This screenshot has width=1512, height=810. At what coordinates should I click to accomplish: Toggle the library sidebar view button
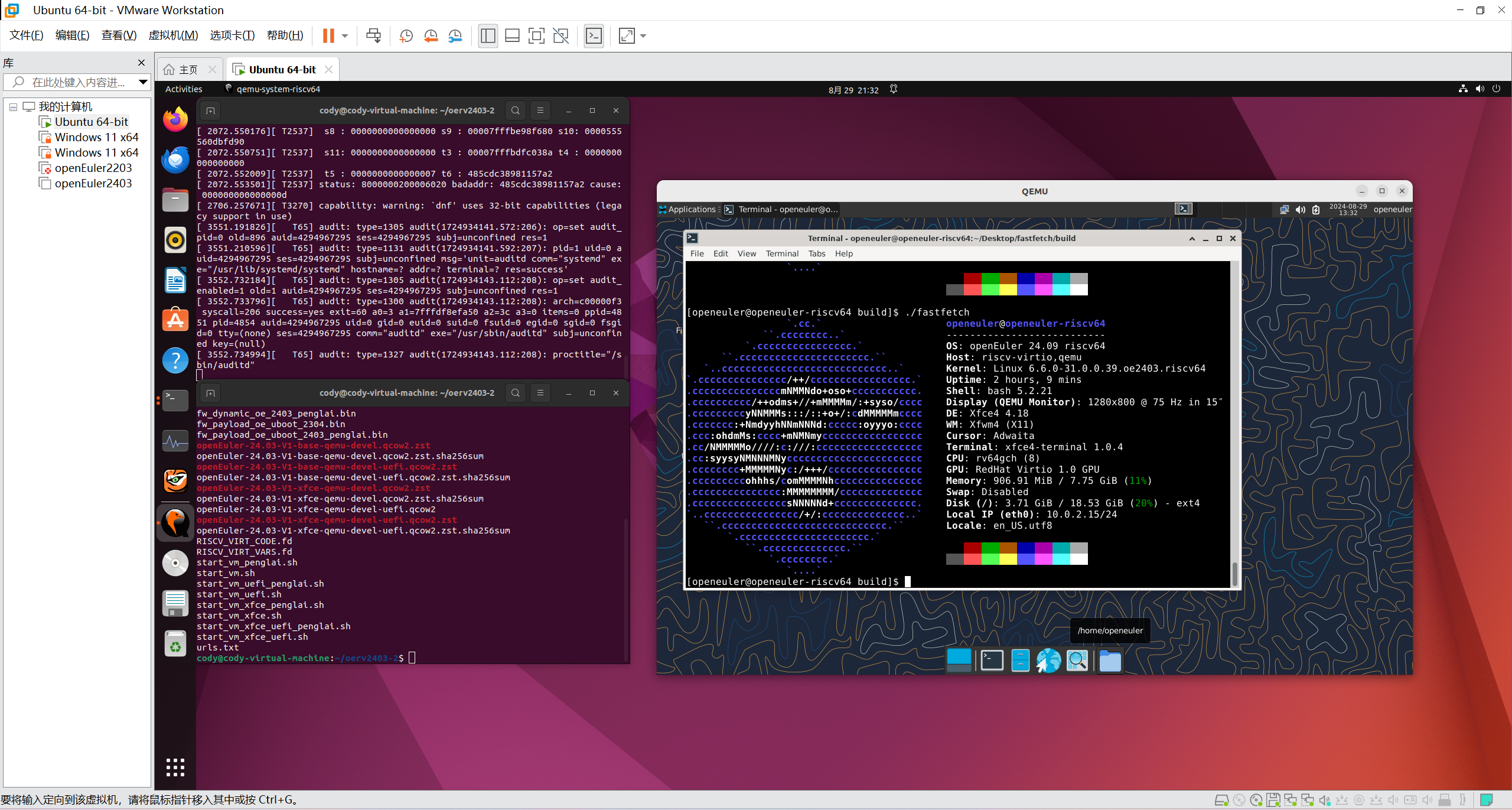488,36
